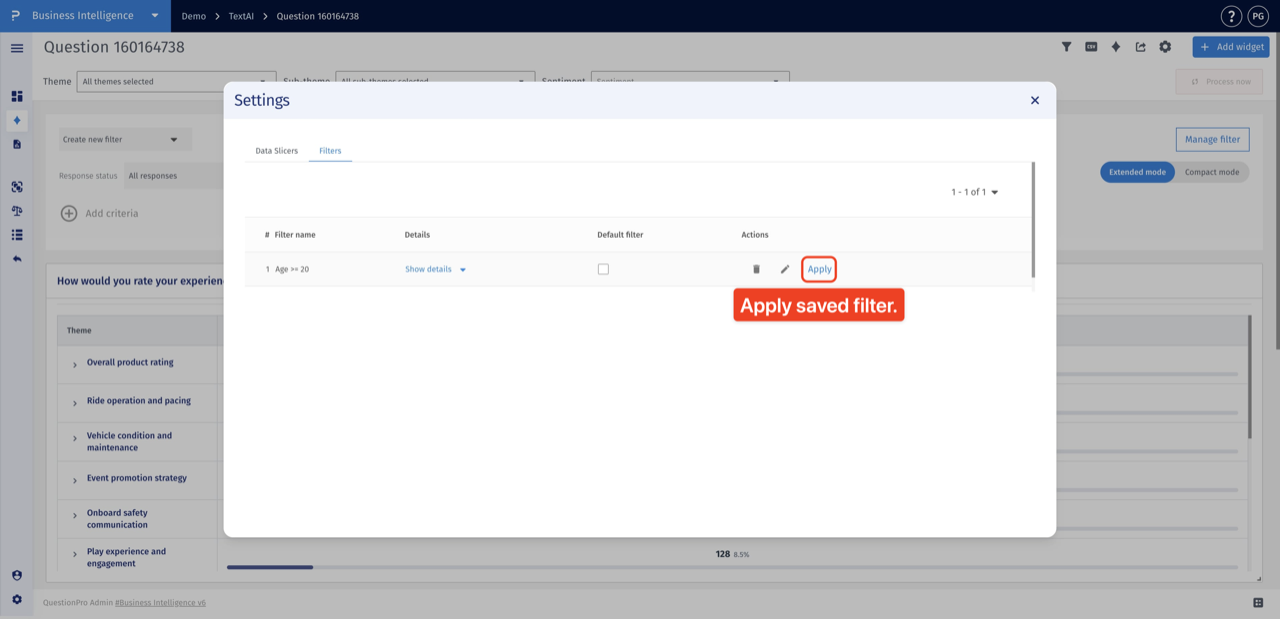
Task: Click the plus circle Add criteria icon
Action: point(69,213)
